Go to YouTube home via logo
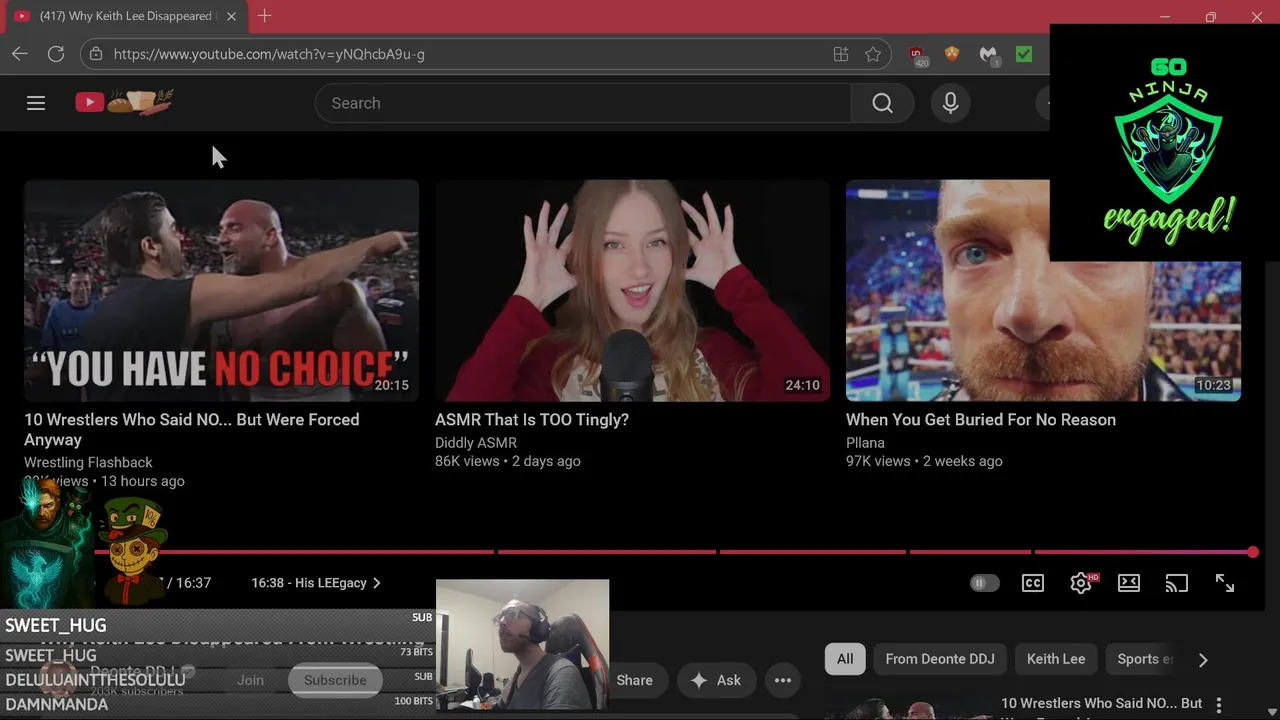 (x=124, y=102)
